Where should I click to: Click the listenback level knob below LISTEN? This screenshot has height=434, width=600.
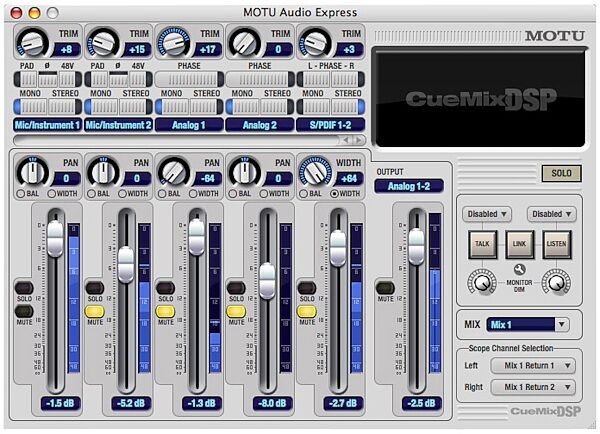[x=556, y=284]
